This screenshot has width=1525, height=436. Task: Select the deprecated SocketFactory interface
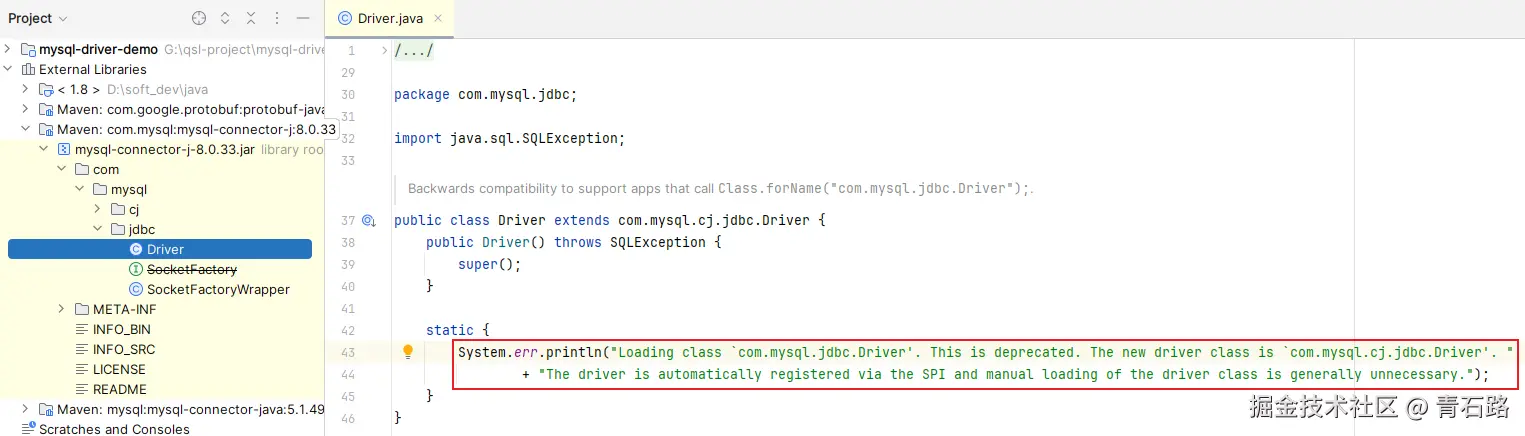[192, 269]
